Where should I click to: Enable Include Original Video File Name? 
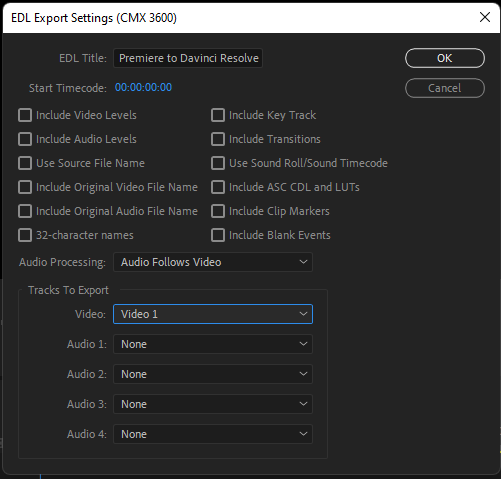point(25,187)
